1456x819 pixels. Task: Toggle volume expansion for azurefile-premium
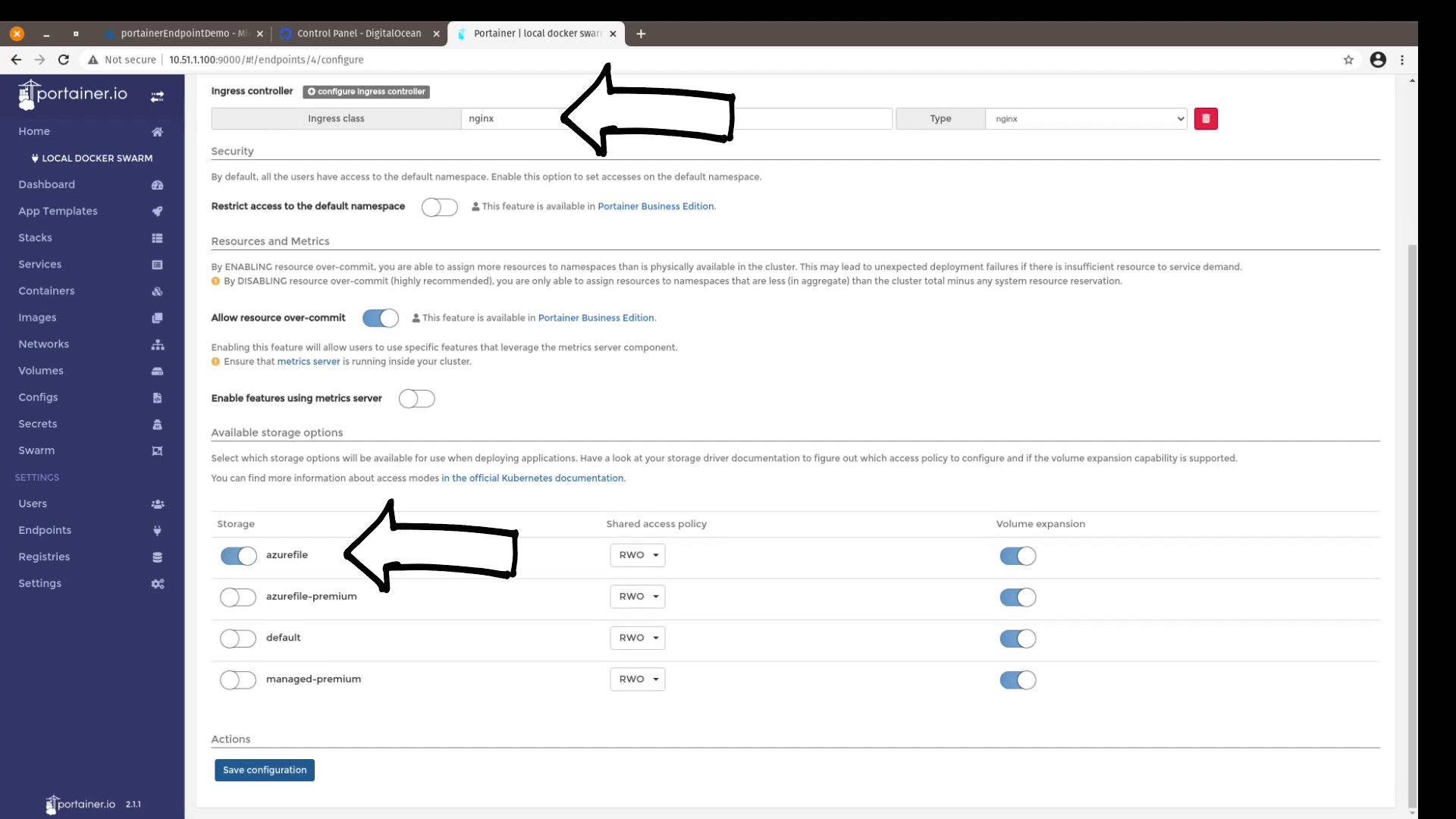point(1018,598)
